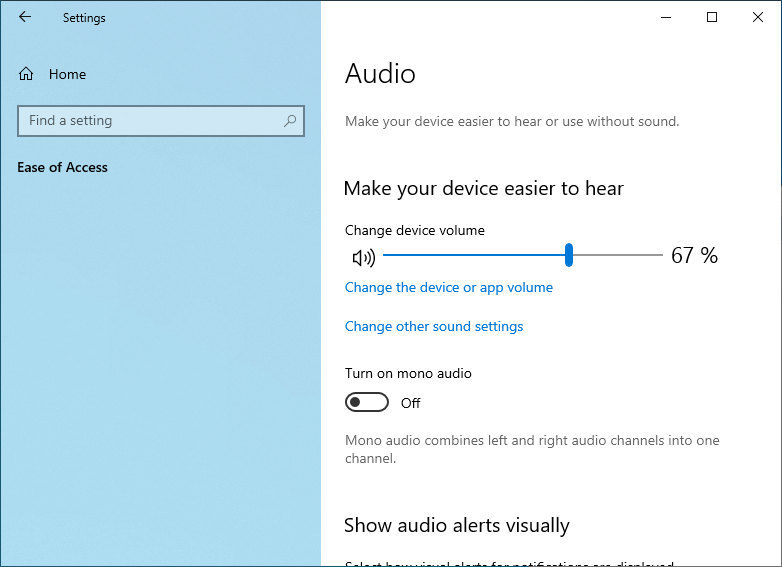This screenshot has height=567, width=782.
Task: Click the "Off" label beside the mono toggle
Action: (410, 403)
